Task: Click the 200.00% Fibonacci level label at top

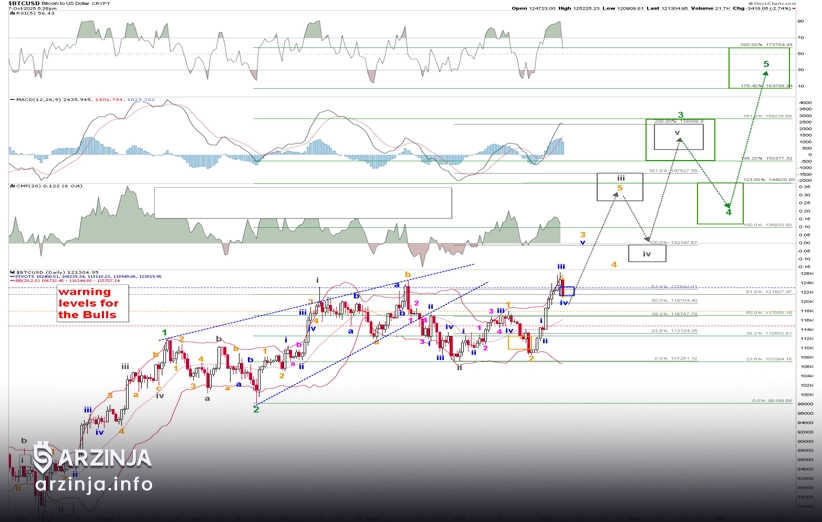Action: point(764,45)
